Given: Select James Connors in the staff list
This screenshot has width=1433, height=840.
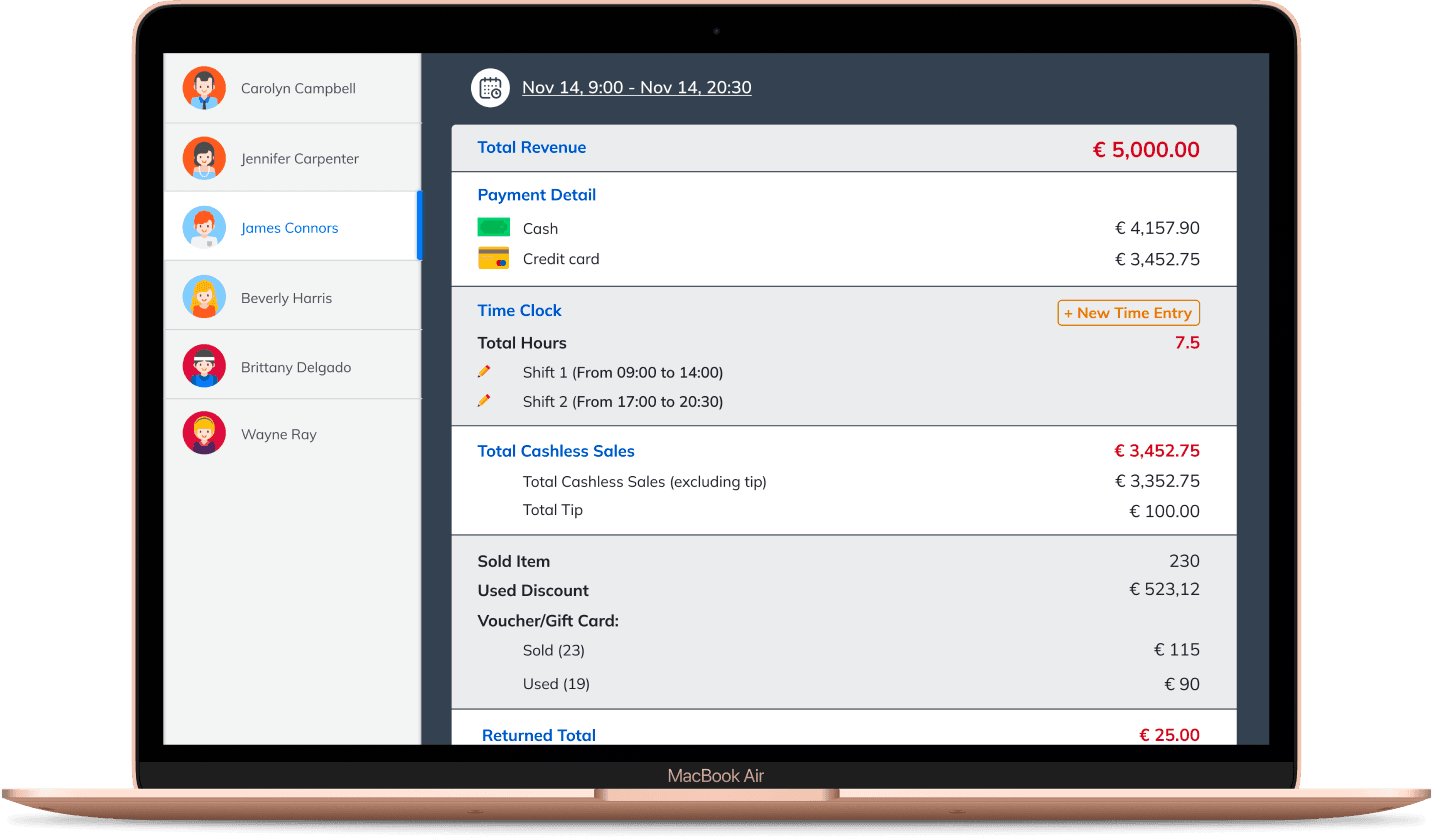Looking at the screenshot, I should click(x=289, y=227).
